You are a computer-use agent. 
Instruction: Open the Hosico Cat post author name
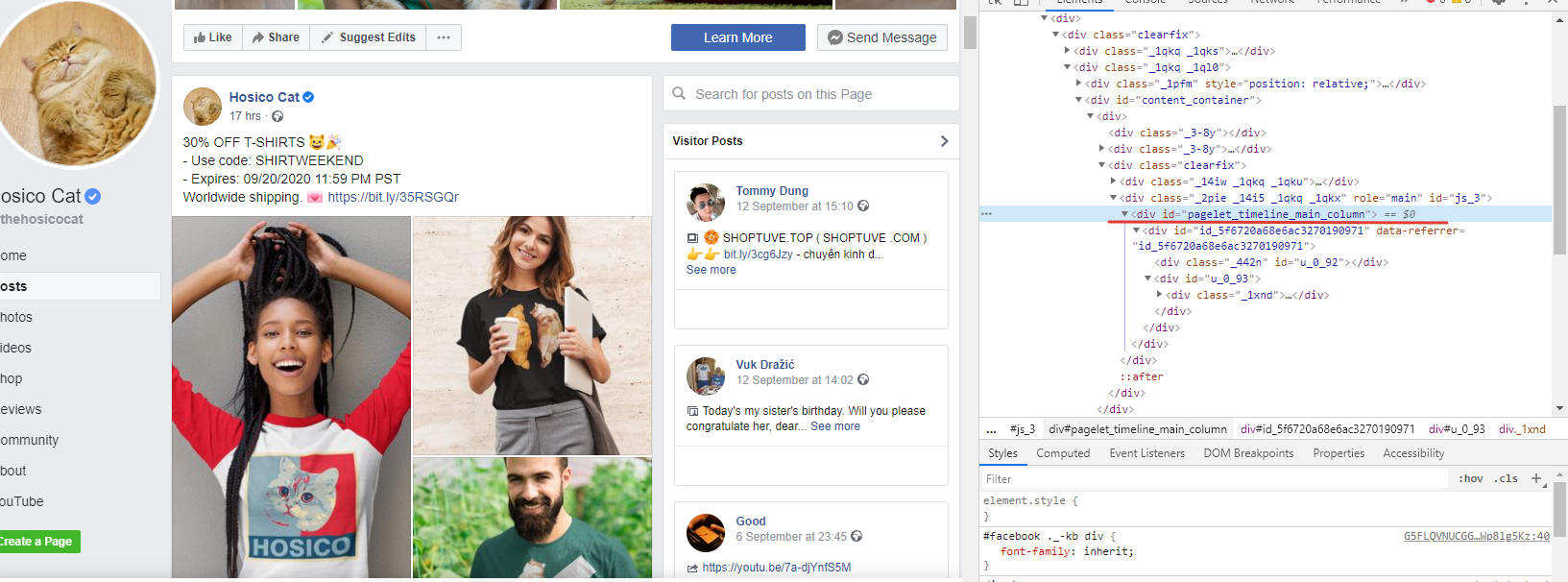pos(264,97)
